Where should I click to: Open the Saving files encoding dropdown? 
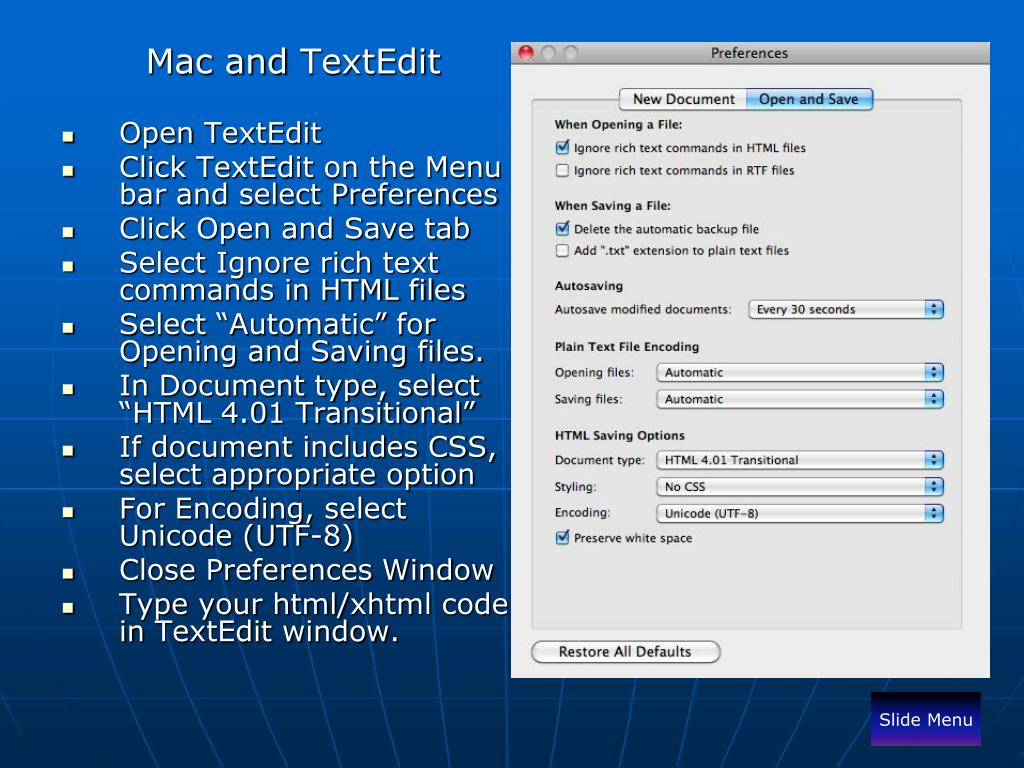tap(800, 399)
